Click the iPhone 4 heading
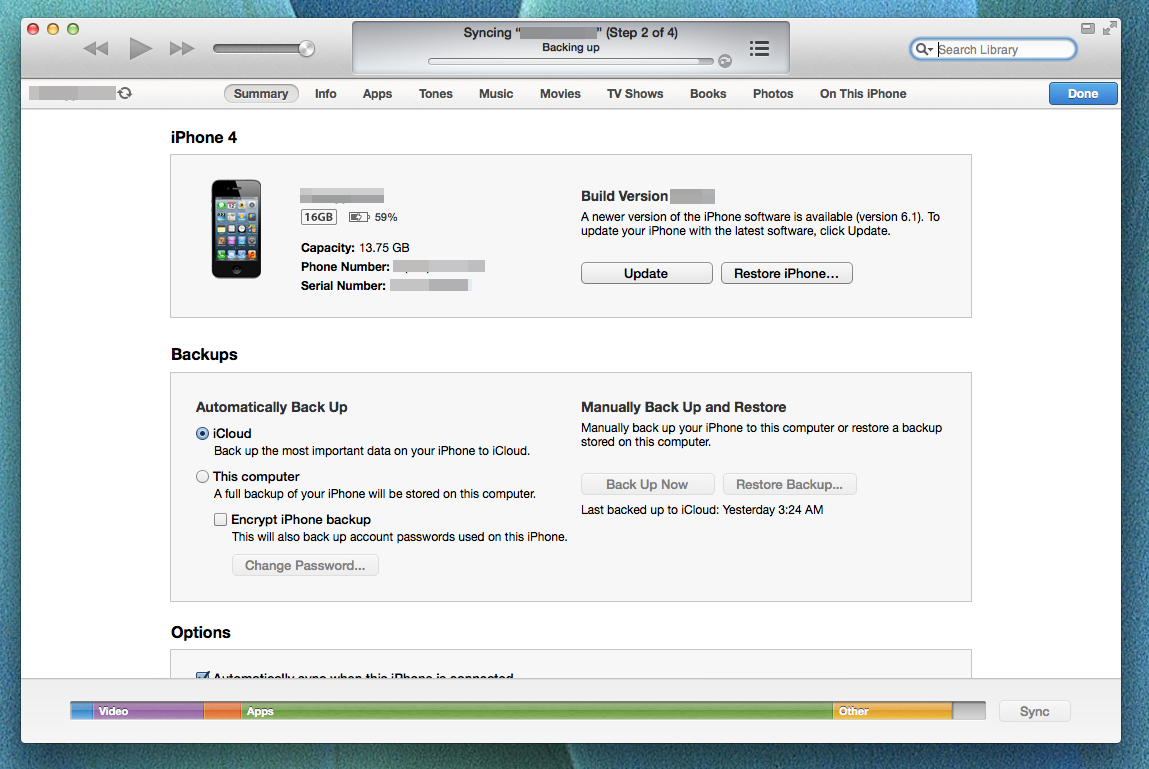Image resolution: width=1149 pixels, height=769 pixels. tap(204, 138)
